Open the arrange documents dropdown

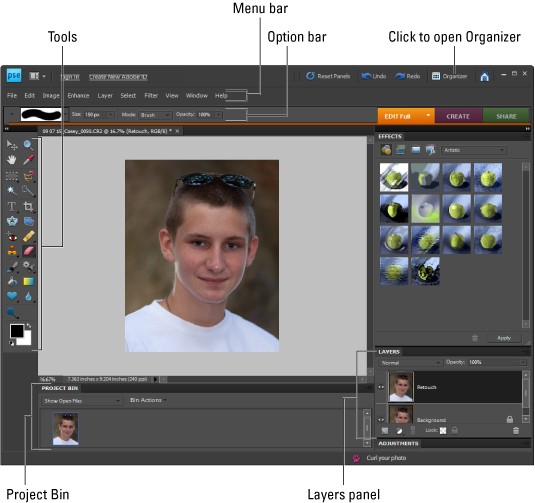(x=37, y=76)
